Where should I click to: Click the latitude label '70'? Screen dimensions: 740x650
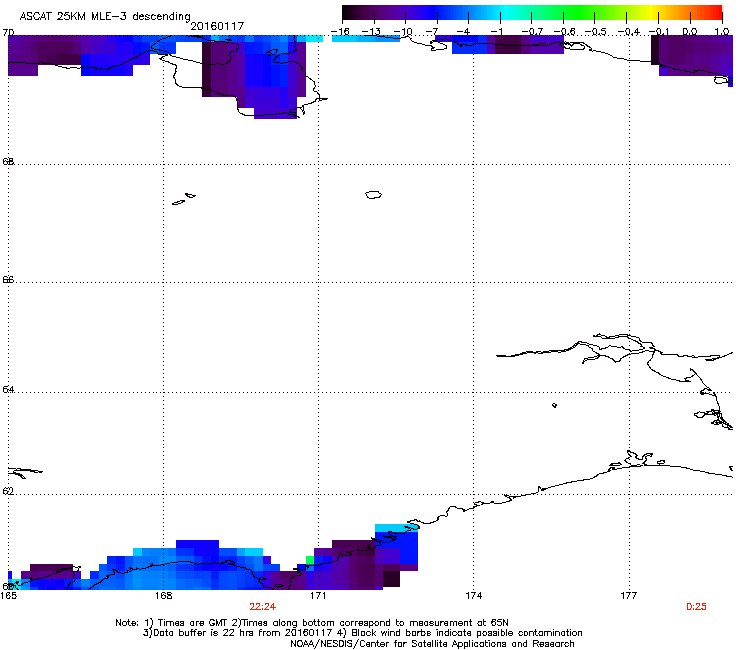[x=8, y=33]
